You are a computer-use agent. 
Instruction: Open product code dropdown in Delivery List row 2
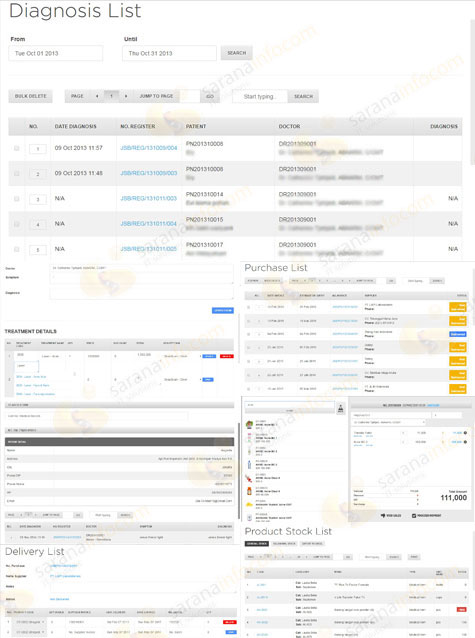tap(30, 632)
